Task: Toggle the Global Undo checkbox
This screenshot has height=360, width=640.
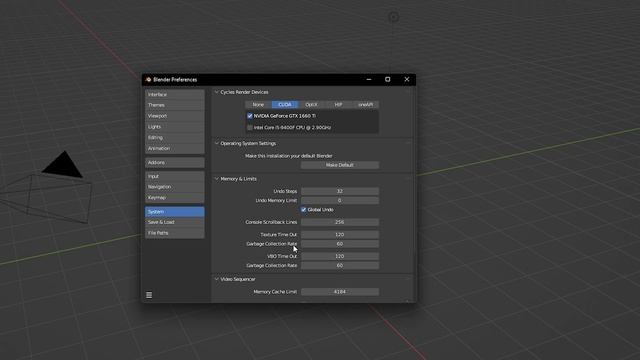Action: (x=304, y=209)
